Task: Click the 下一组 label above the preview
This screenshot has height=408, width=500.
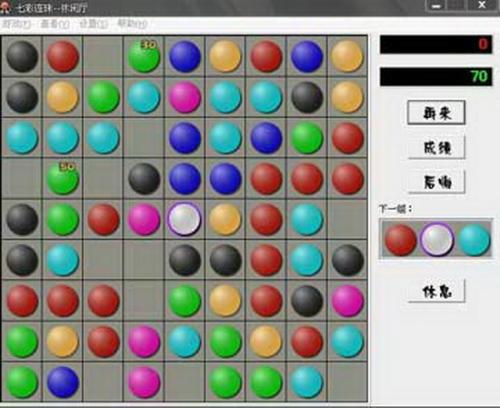Action: 396,209
